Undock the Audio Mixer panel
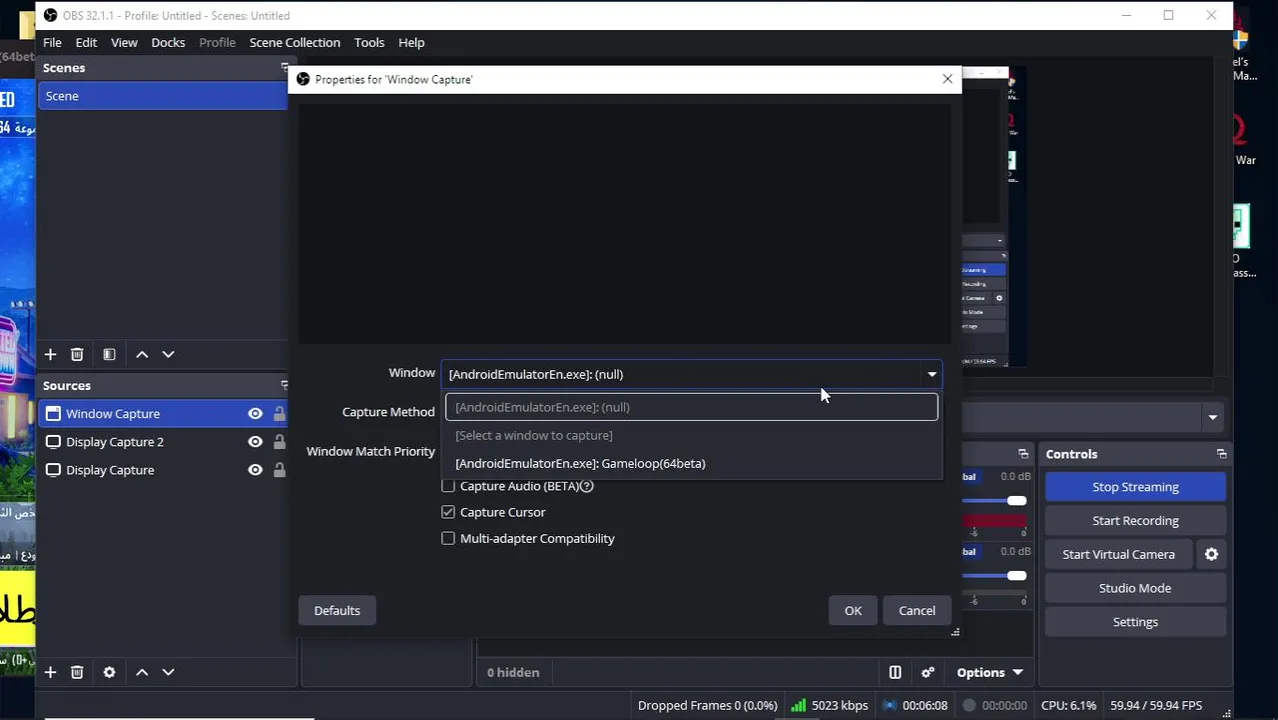The width and height of the screenshot is (1278, 720). [1022, 454]
